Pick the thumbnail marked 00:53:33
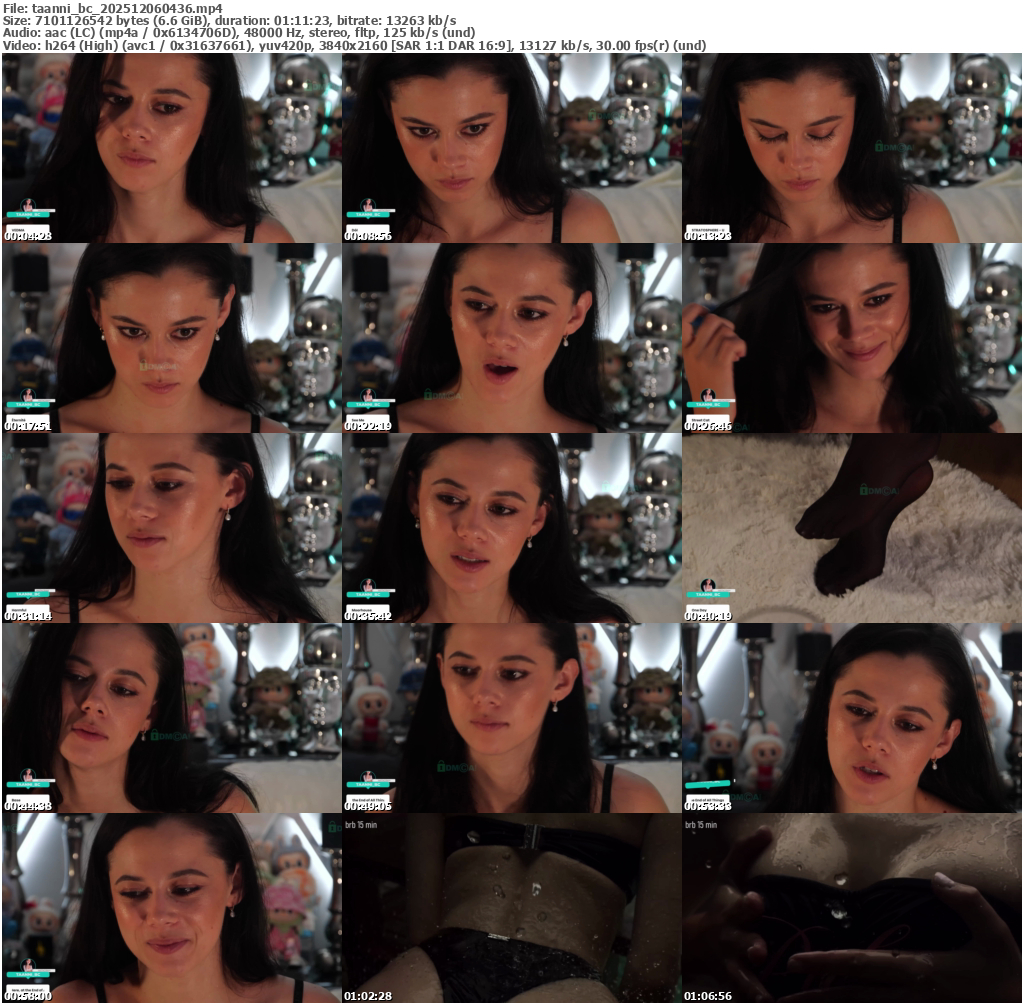Screen dimensions: 1024x1003 point(852,718)
